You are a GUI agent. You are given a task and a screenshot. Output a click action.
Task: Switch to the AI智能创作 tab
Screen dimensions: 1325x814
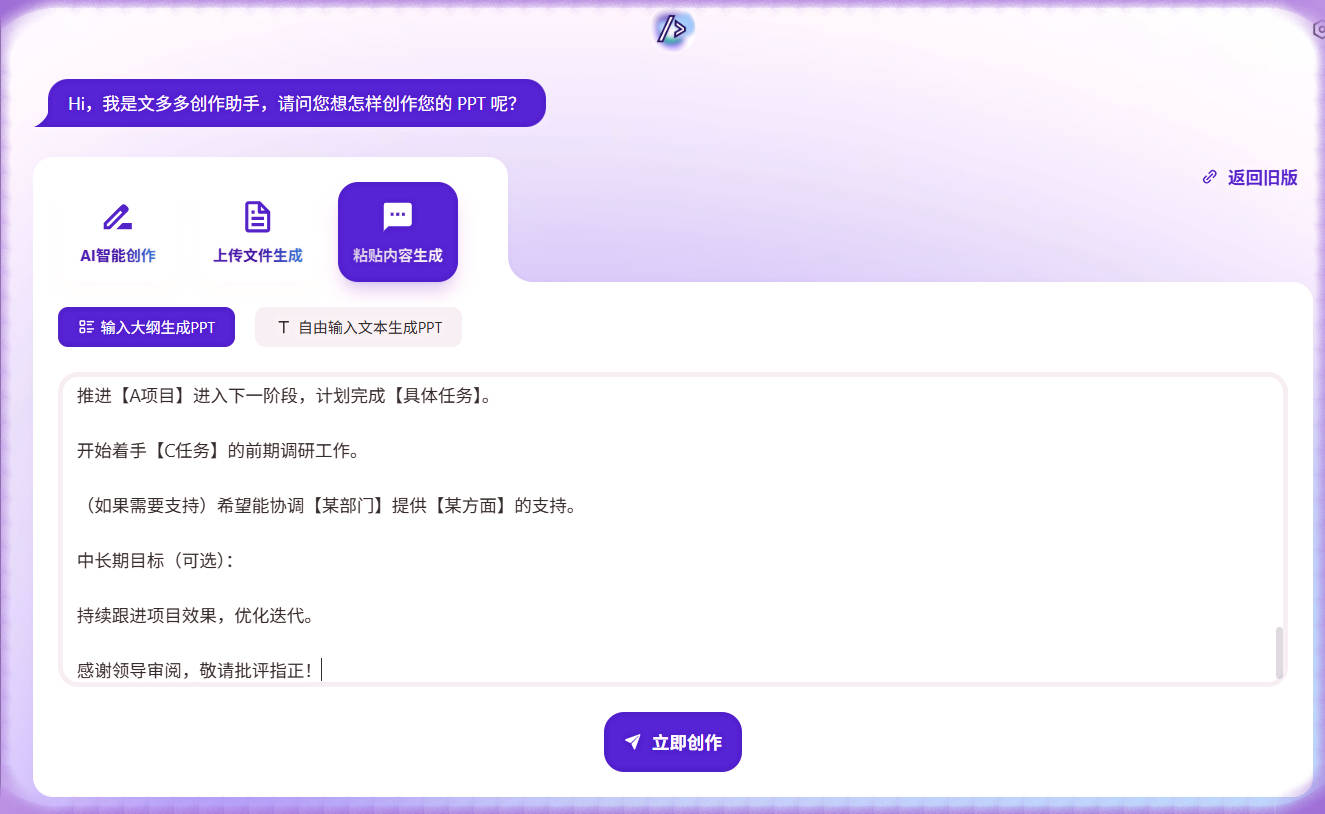pos(118,232)
